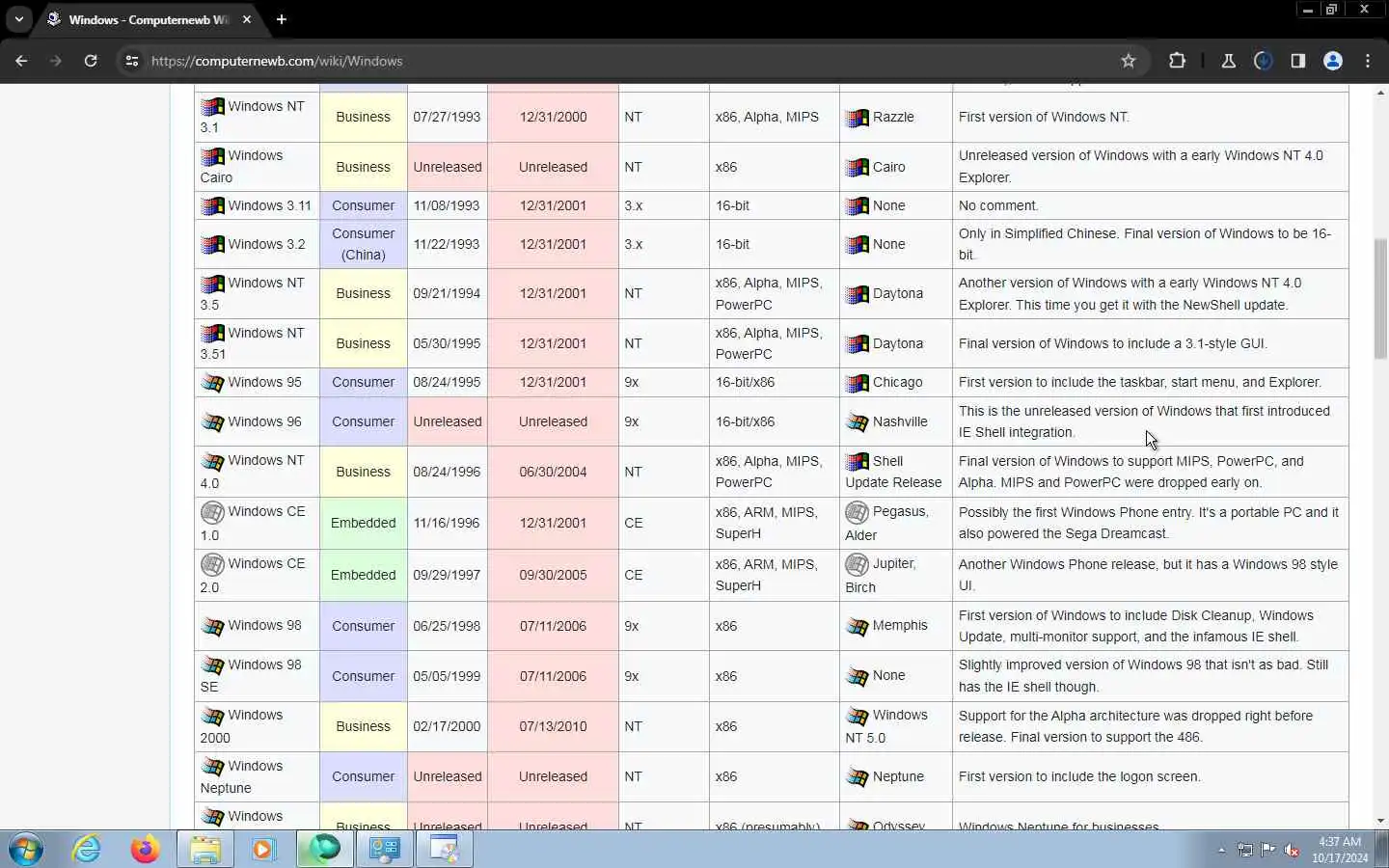Select the '09/30/2005' end date cell
Viewport: 1389px width, 868px height.
[x=553, y=575]
